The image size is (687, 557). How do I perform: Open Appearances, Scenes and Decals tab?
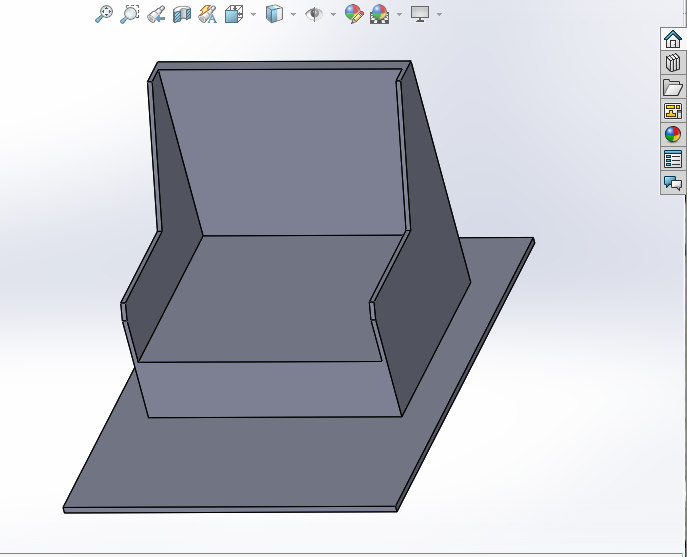coord(673,135)
